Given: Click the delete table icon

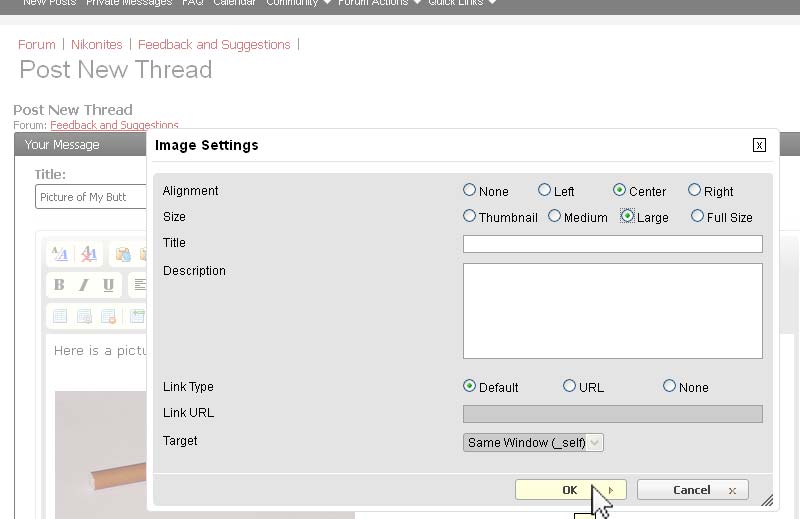Looking at the screenshot, I should [108, 316].
